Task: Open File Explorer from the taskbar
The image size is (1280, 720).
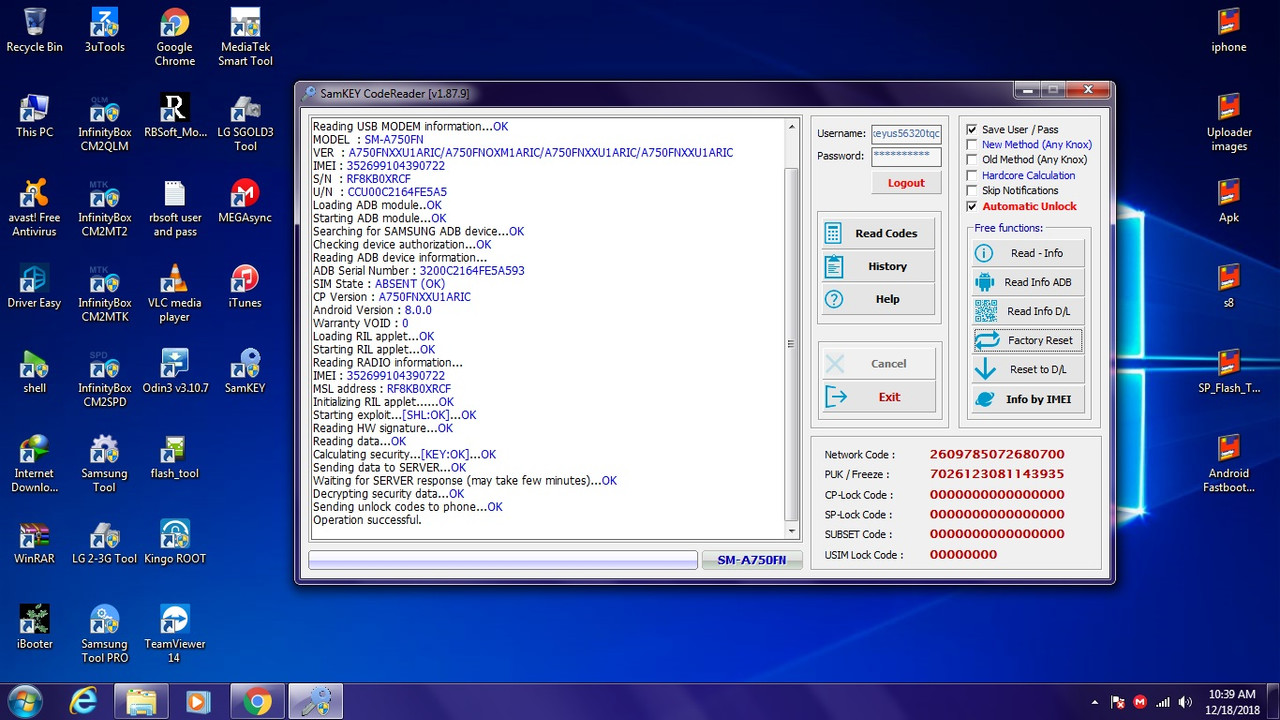Action: pyautogui.click(x=141, y=702)
